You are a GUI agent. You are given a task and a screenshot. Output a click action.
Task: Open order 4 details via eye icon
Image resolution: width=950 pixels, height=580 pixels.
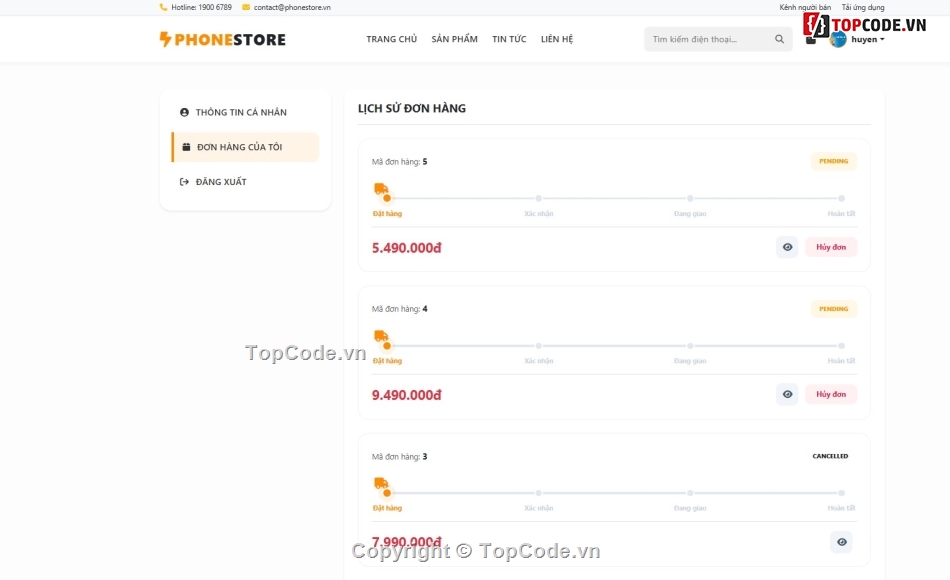787,394
